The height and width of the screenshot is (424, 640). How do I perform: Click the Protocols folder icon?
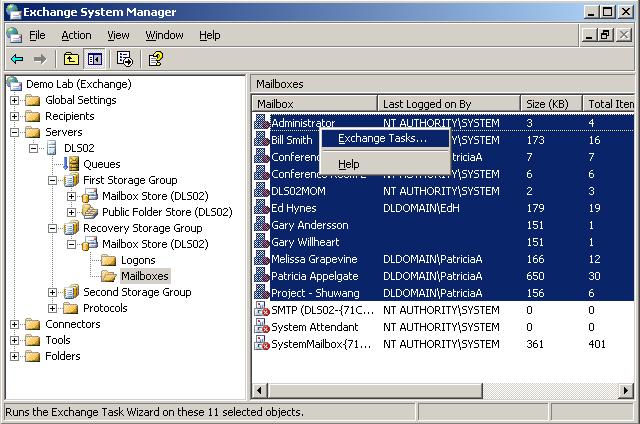71,308
